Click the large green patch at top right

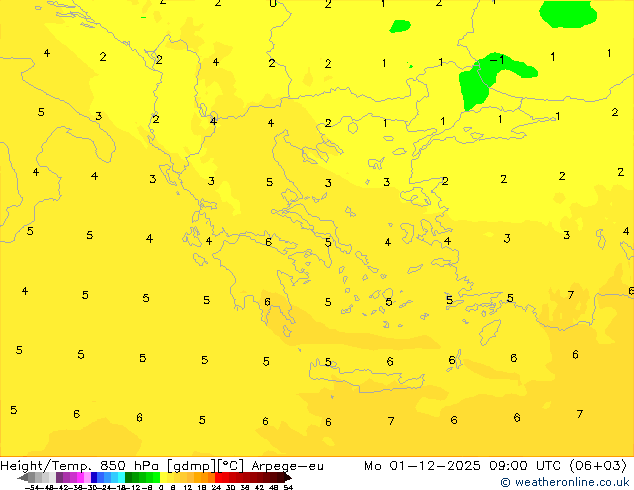[568, 14]
